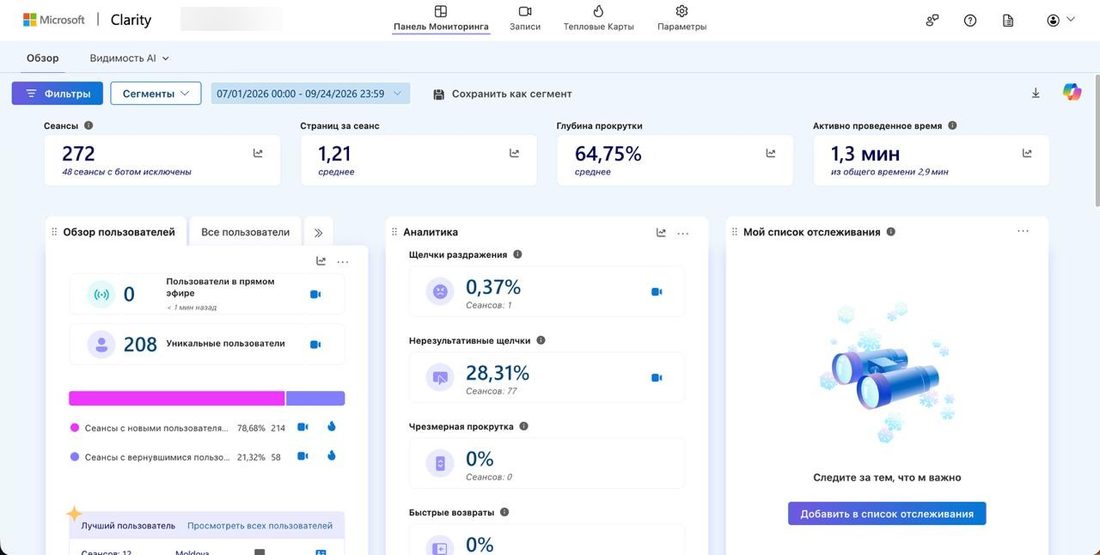The image size is (1100, 555).
Task: Click the purple returning-users bar segment
Action: click(x=316, y=399)
